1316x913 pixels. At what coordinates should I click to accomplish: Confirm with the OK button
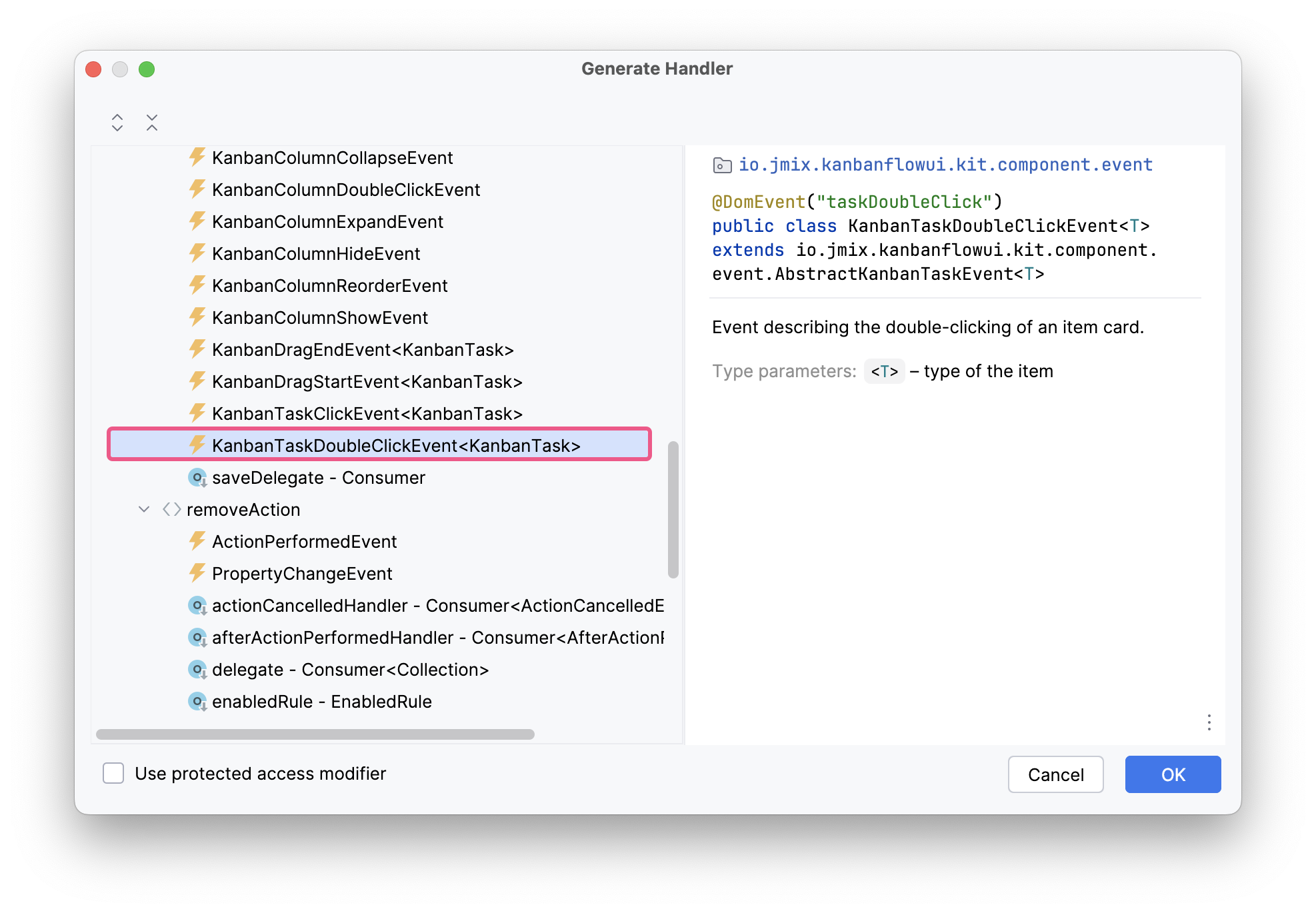1172,774
